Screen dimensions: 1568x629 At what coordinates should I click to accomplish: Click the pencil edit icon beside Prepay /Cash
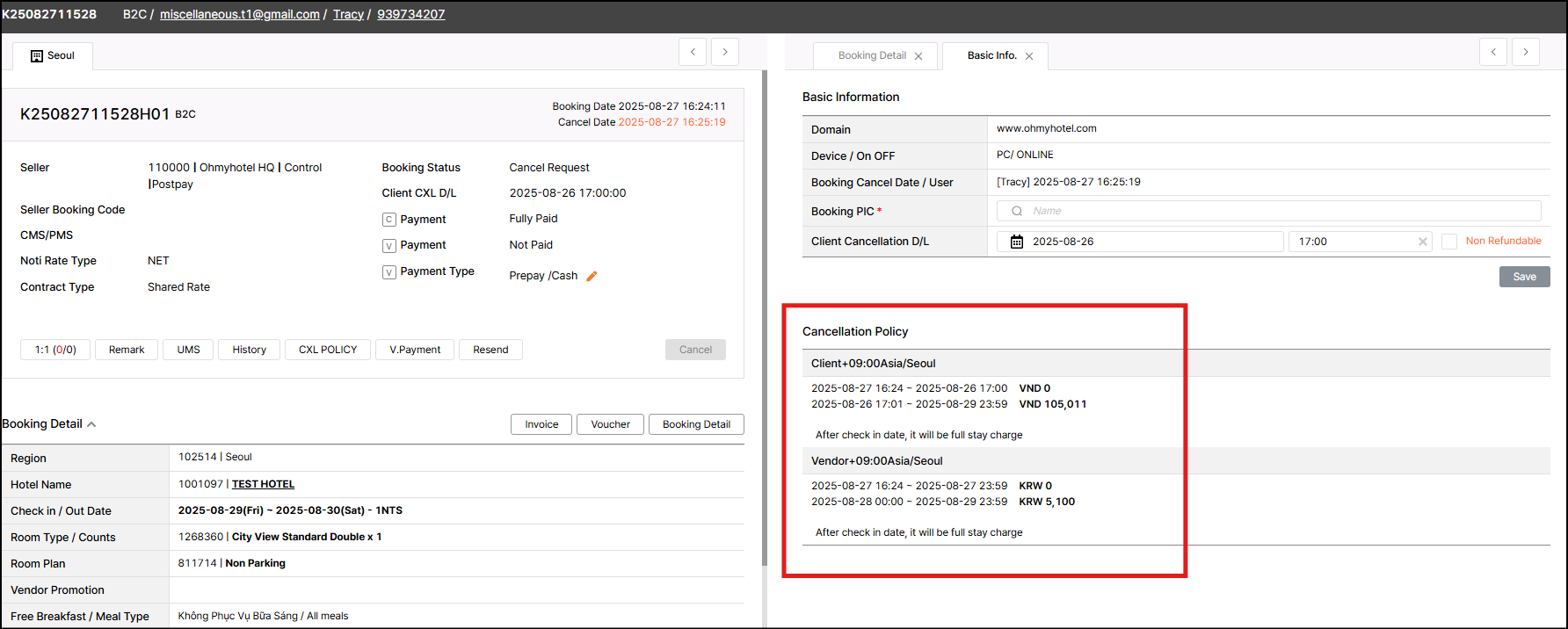tap(592, 276)
